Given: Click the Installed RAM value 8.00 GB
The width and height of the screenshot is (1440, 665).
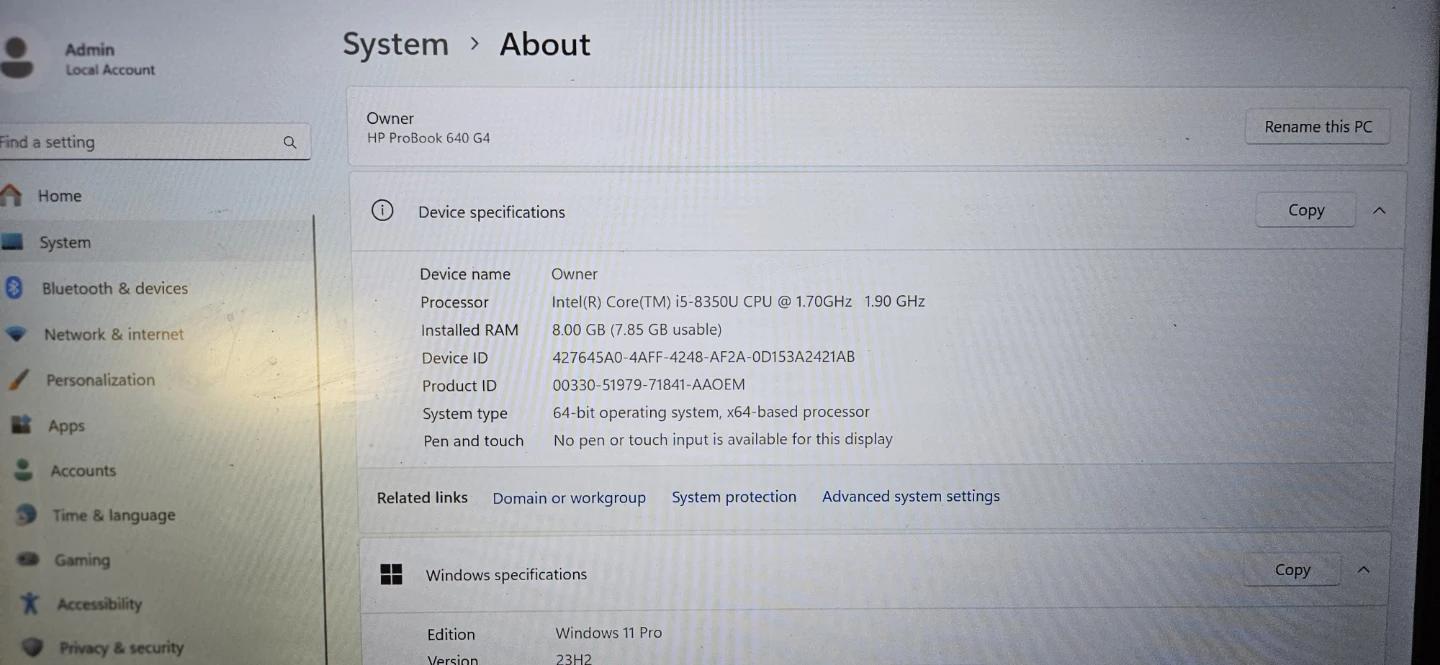Looking at the screenshot, I should [x=637, y=329].
